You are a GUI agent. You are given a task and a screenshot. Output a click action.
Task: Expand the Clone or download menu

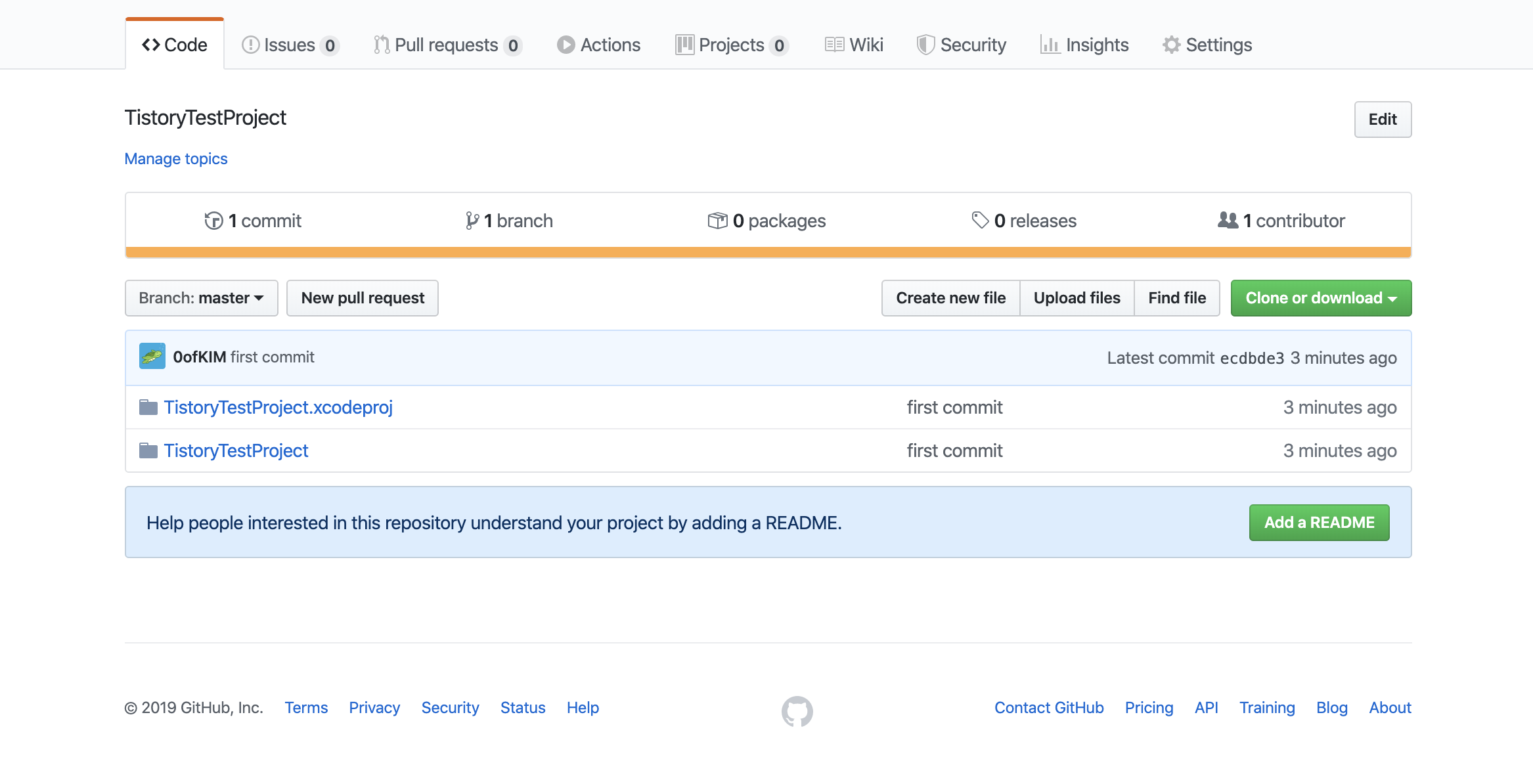[1321, 298]
